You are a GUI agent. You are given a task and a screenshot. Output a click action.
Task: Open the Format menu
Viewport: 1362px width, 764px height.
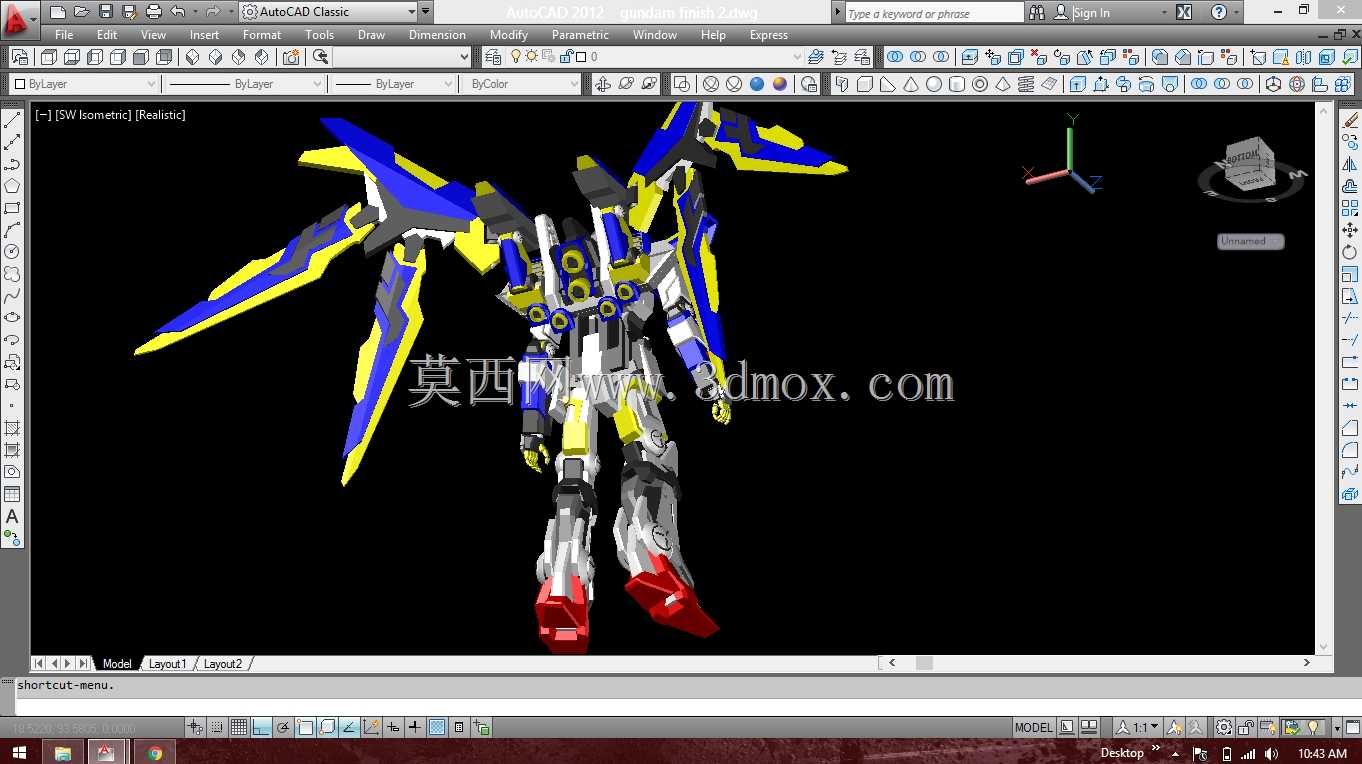[262, 35]
